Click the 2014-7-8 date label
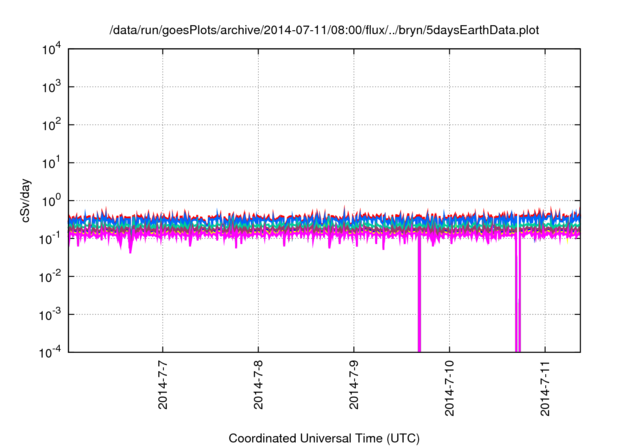The height and width of the screenshot is (448, 640). click(x=258, y=384)
